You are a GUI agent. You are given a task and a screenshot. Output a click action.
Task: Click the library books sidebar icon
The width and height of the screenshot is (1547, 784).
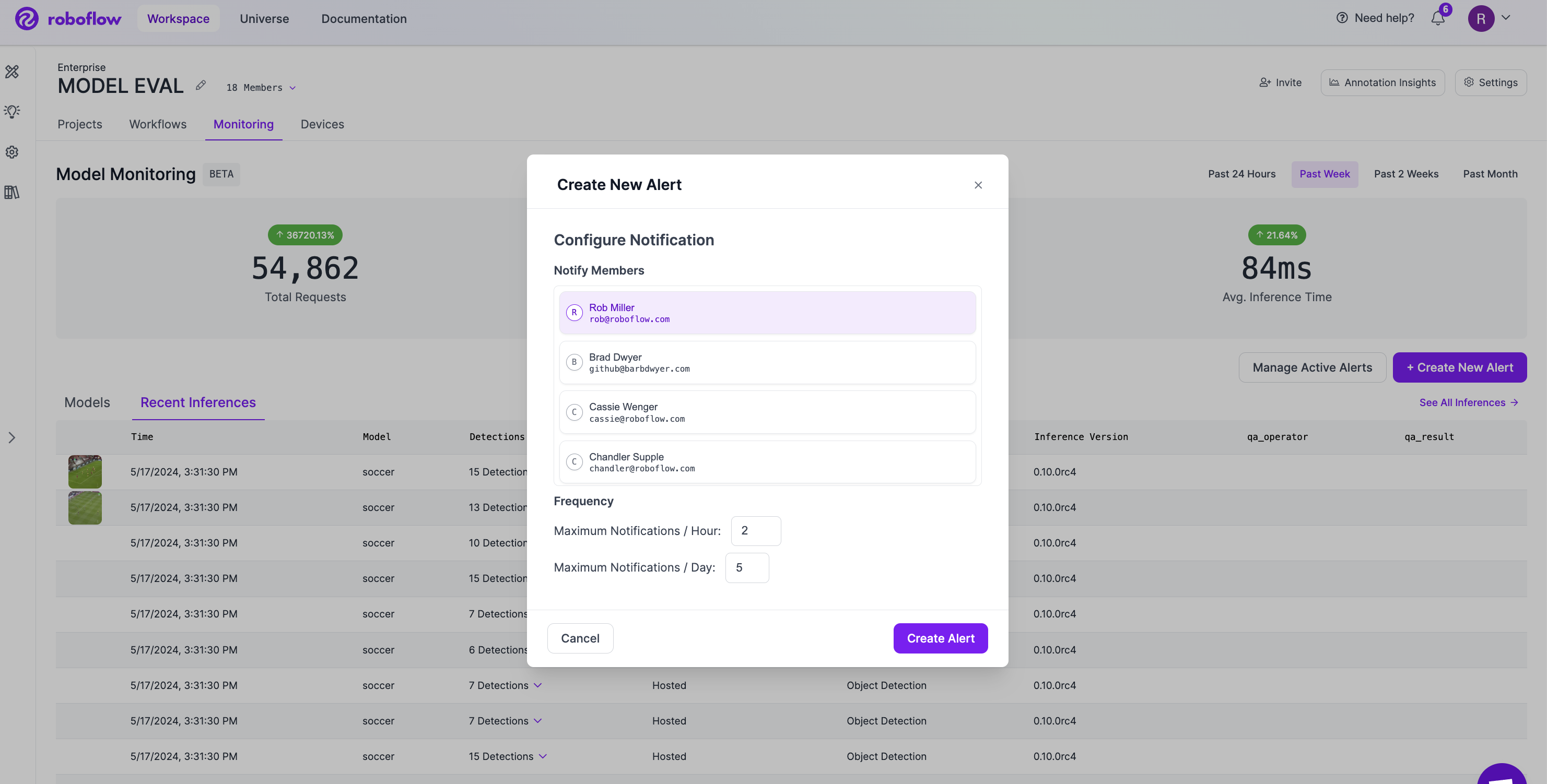[x=12, y=192]
